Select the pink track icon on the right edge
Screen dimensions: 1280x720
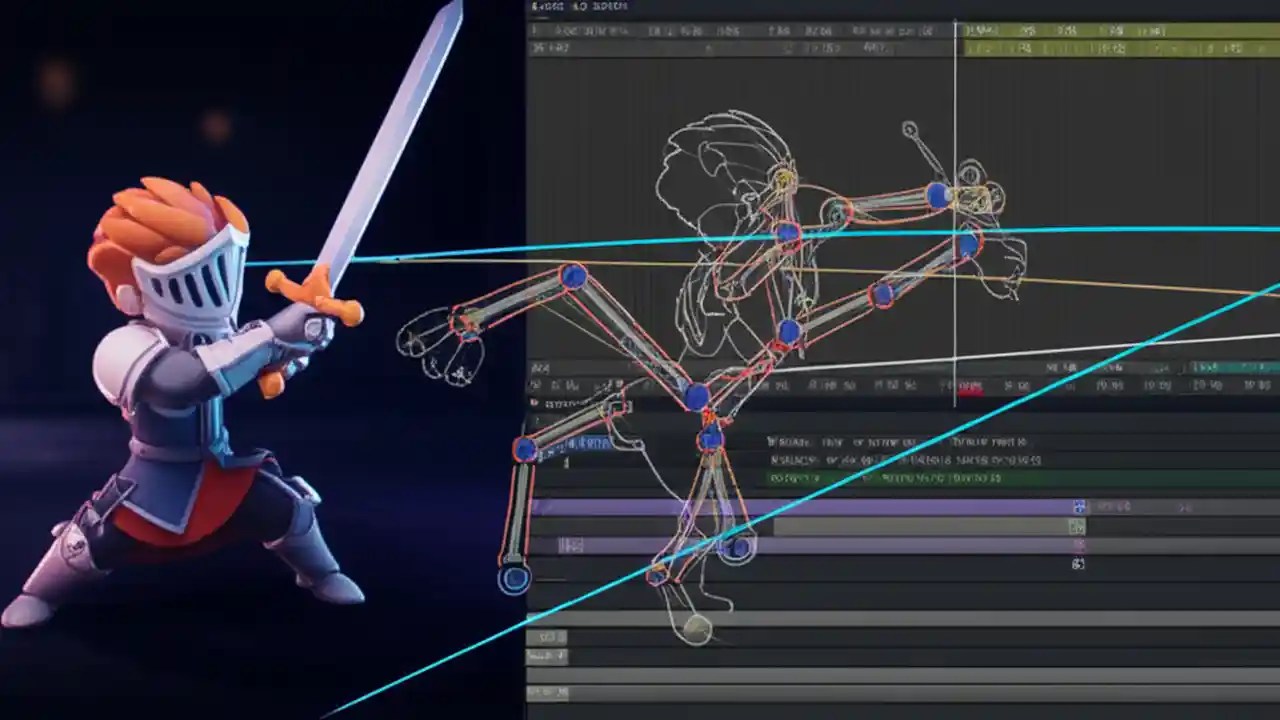(1077, 541)
